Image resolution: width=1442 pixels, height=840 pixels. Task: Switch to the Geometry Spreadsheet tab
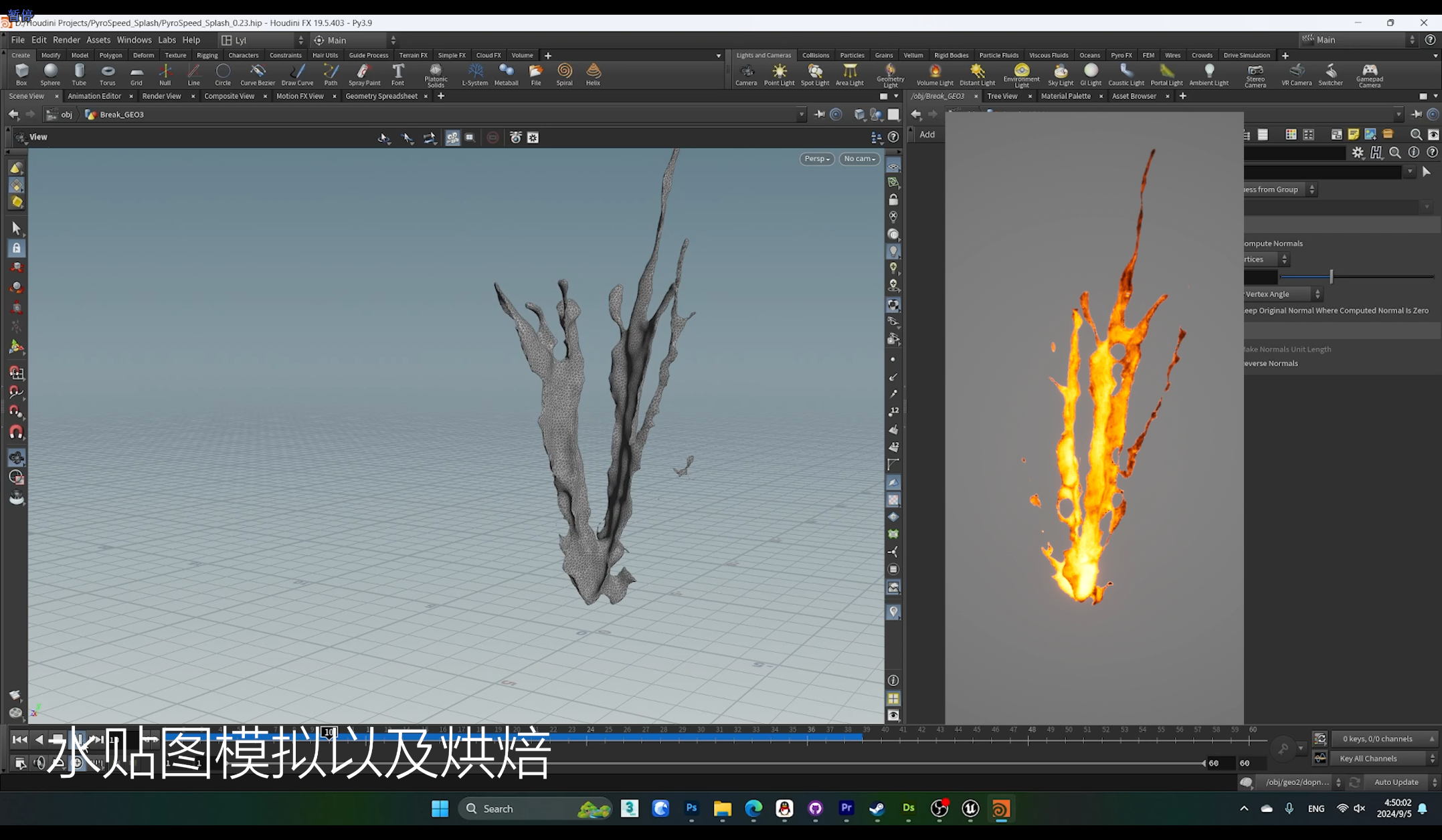pos(381,96)
